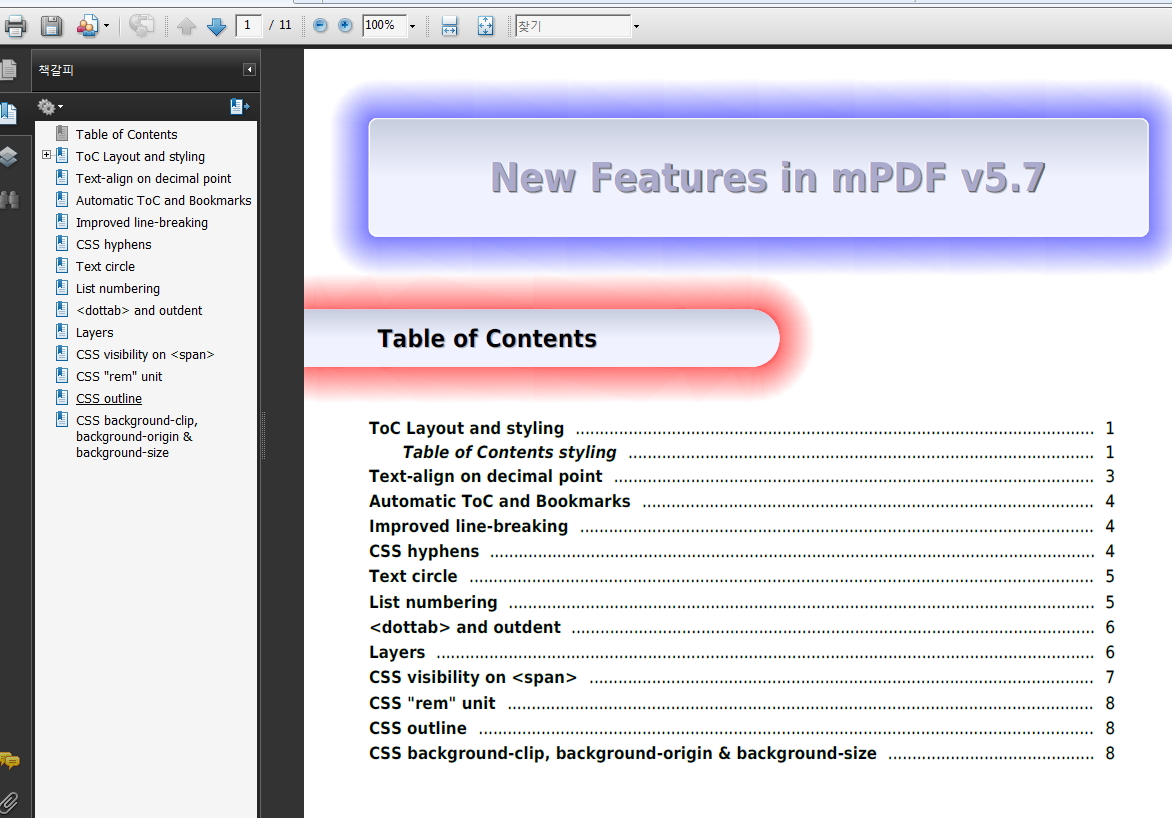Select the CSS "rem" unit bookmark
The width and height of the screenshot is (1172, 818).
(x=118, y=377)
